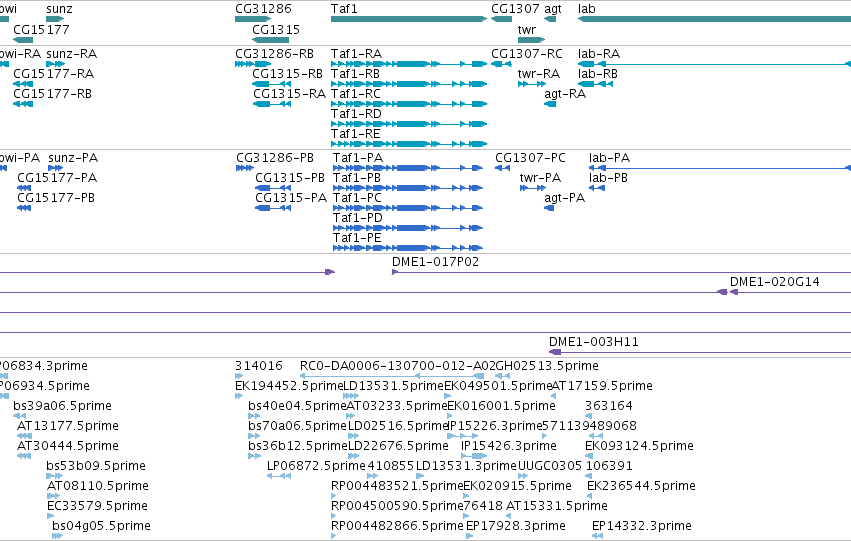The width and height of the screenshot is (851, 541).
Task: Select the twr gene label
Action: pyautogui.click(x=526, y=30)
